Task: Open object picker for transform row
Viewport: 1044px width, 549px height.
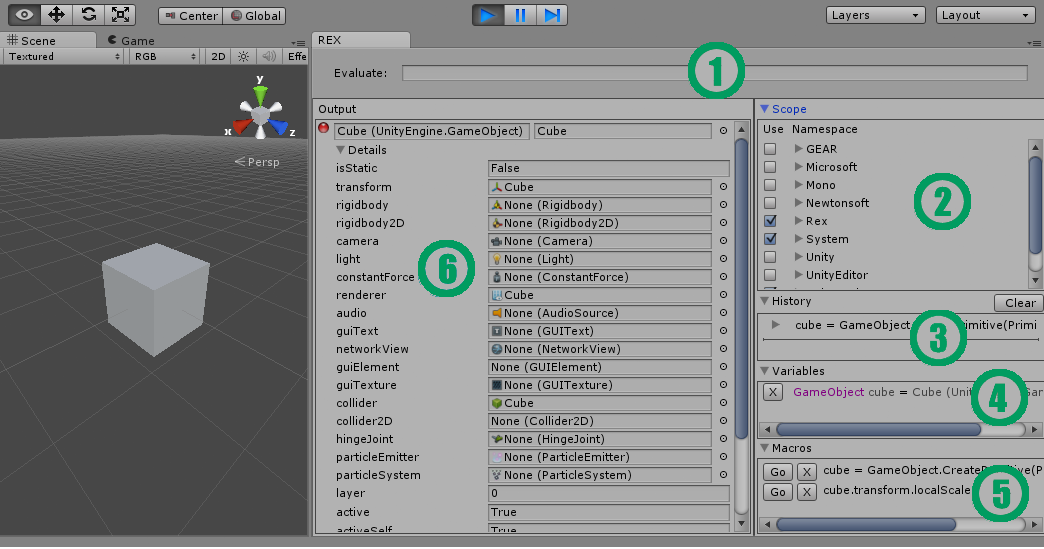Action: 723,187
